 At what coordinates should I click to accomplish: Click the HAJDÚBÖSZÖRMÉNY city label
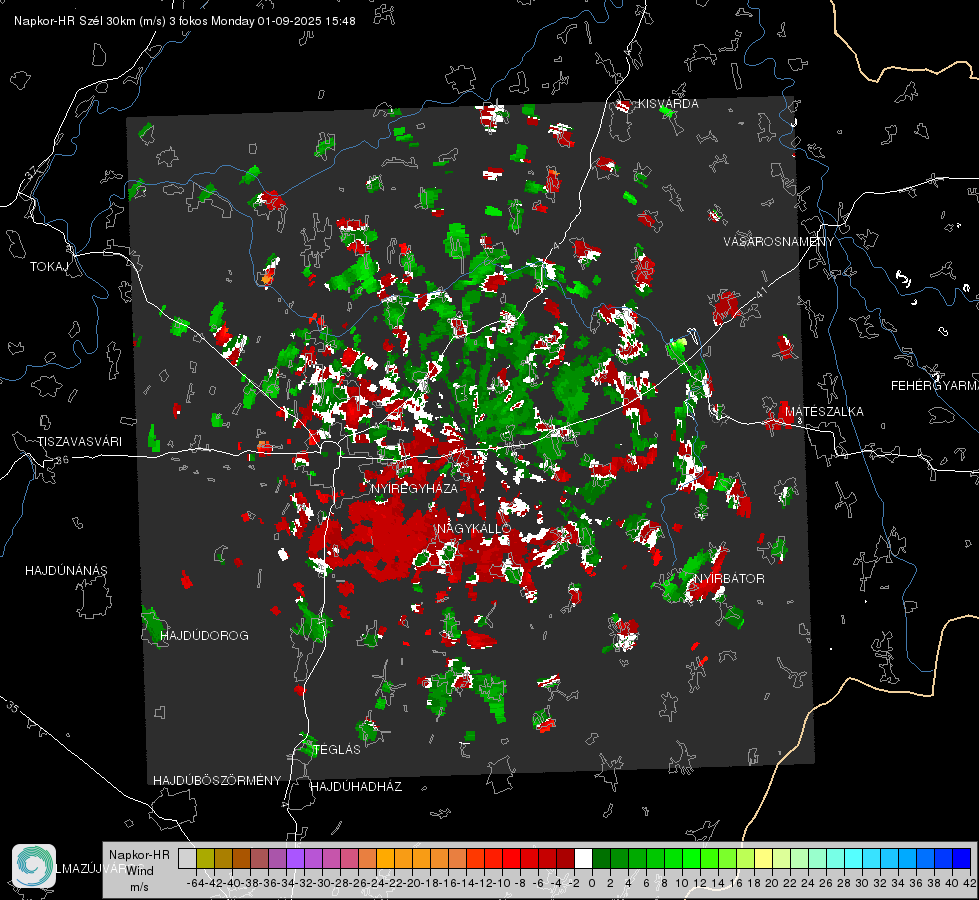pos(217,781)
